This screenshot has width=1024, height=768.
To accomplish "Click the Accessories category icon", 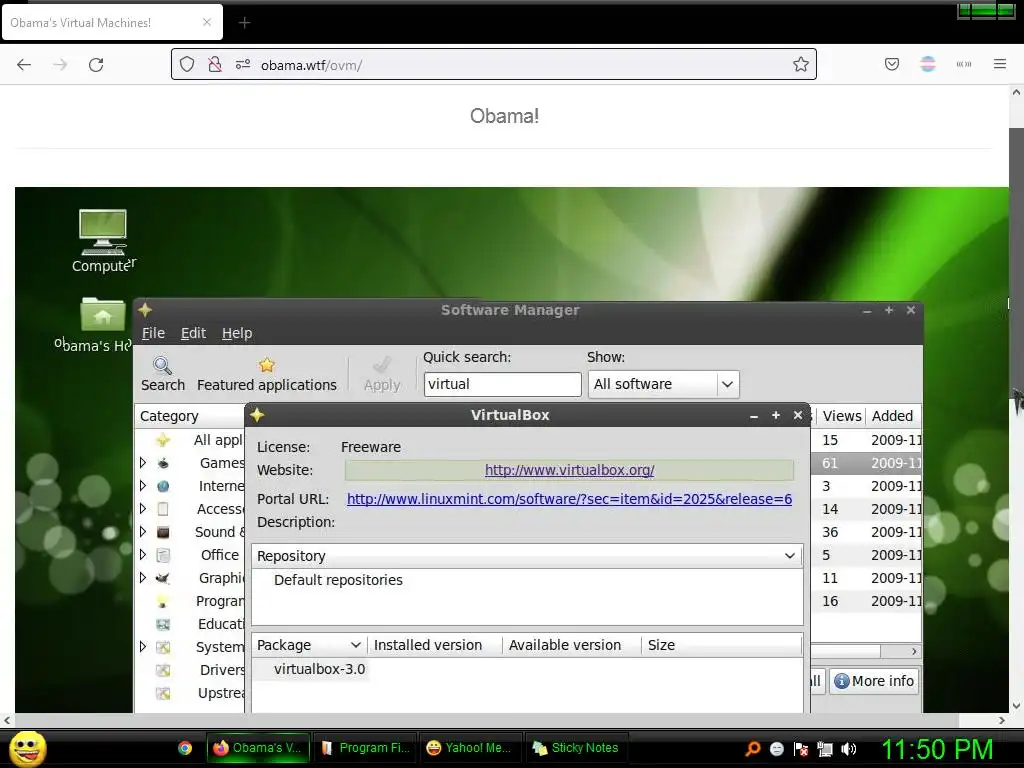I will 163,509.
